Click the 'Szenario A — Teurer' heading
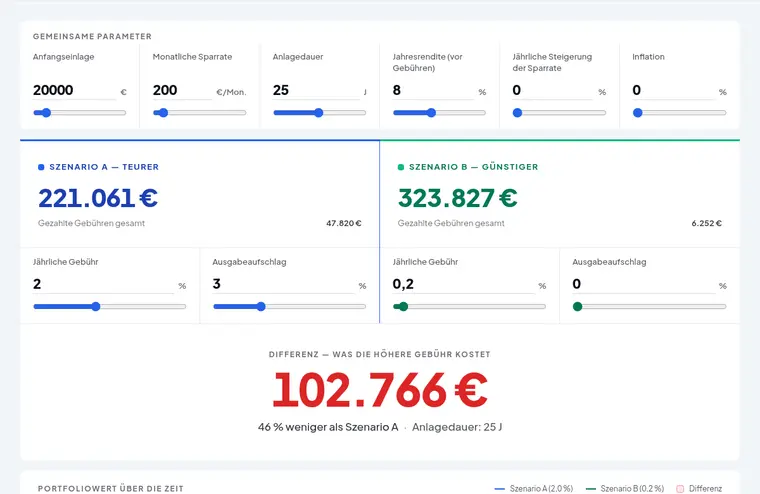The width and height of the screenshot is (760, 494). [x=104, y=167]
